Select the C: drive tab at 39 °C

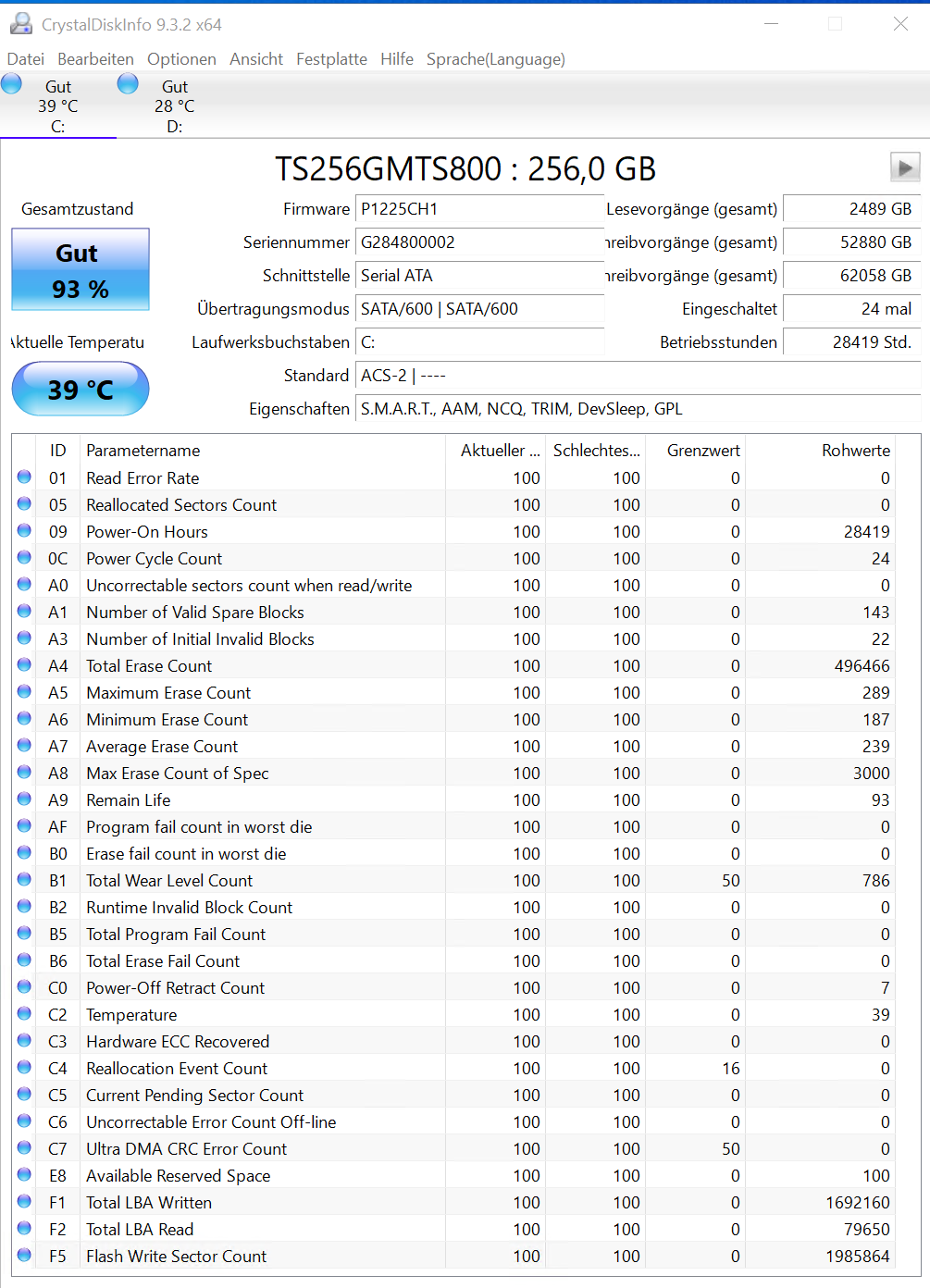coord(58,105)
